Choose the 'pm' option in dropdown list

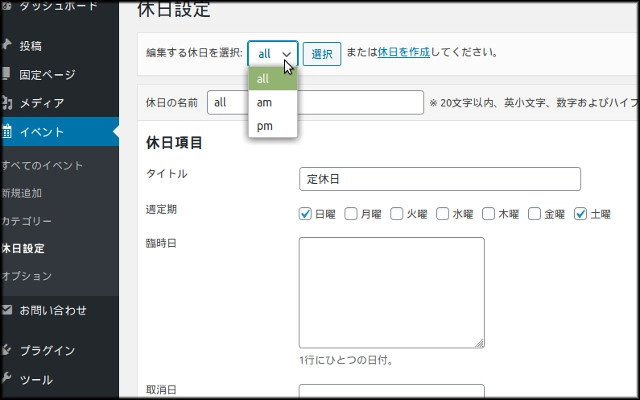(273, 126)
